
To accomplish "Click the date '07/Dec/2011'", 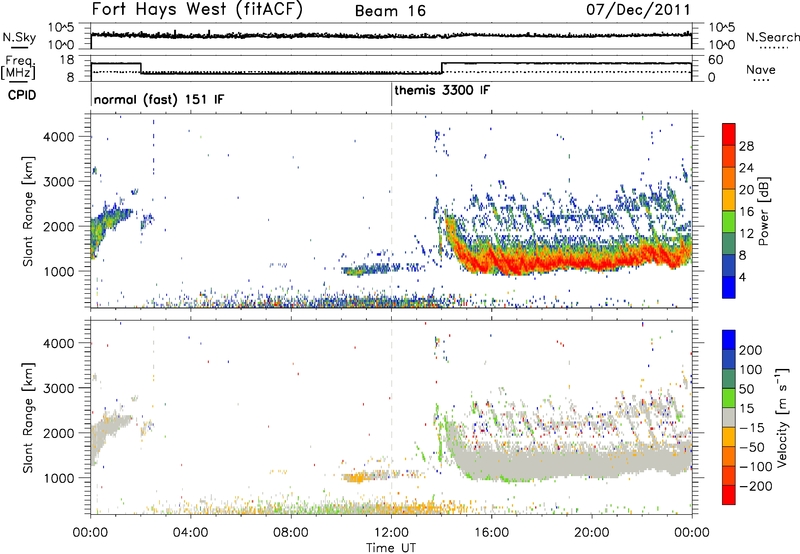I will click(x=638, y=9).
